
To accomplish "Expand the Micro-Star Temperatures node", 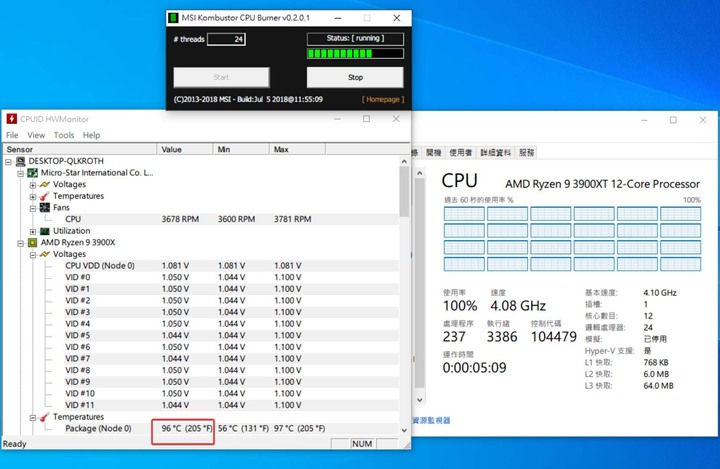I will 33,197.
